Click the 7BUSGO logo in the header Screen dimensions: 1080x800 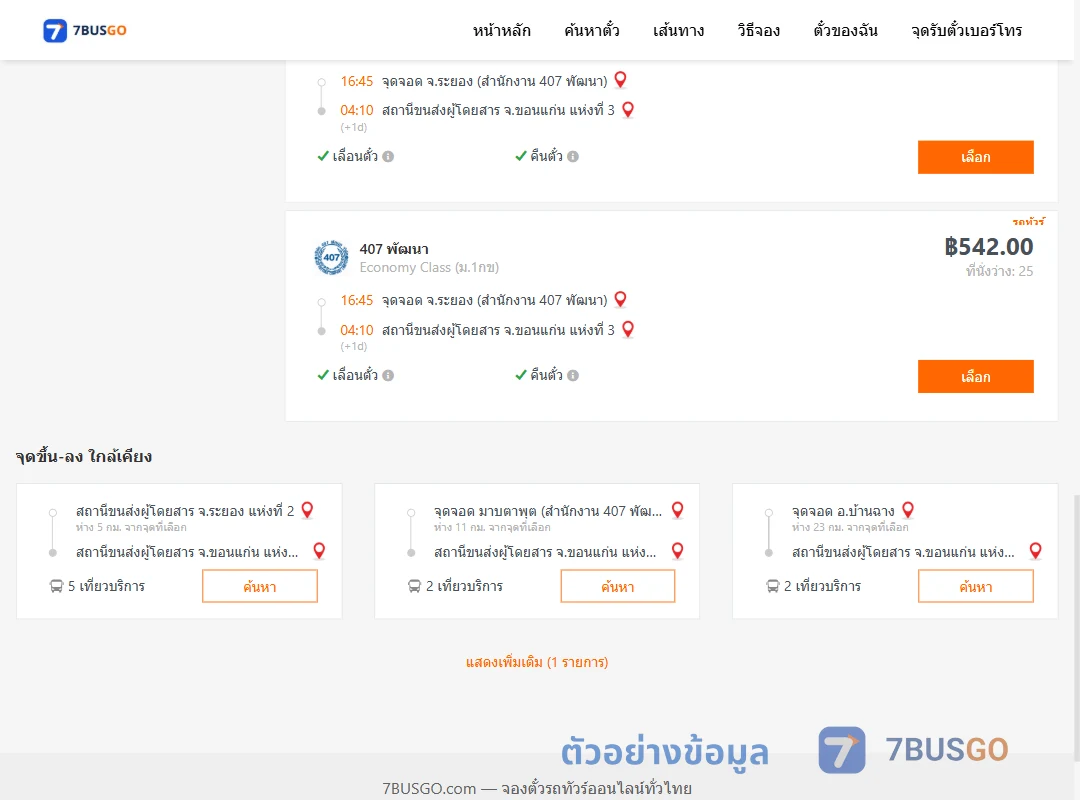(x=85, y=30)
